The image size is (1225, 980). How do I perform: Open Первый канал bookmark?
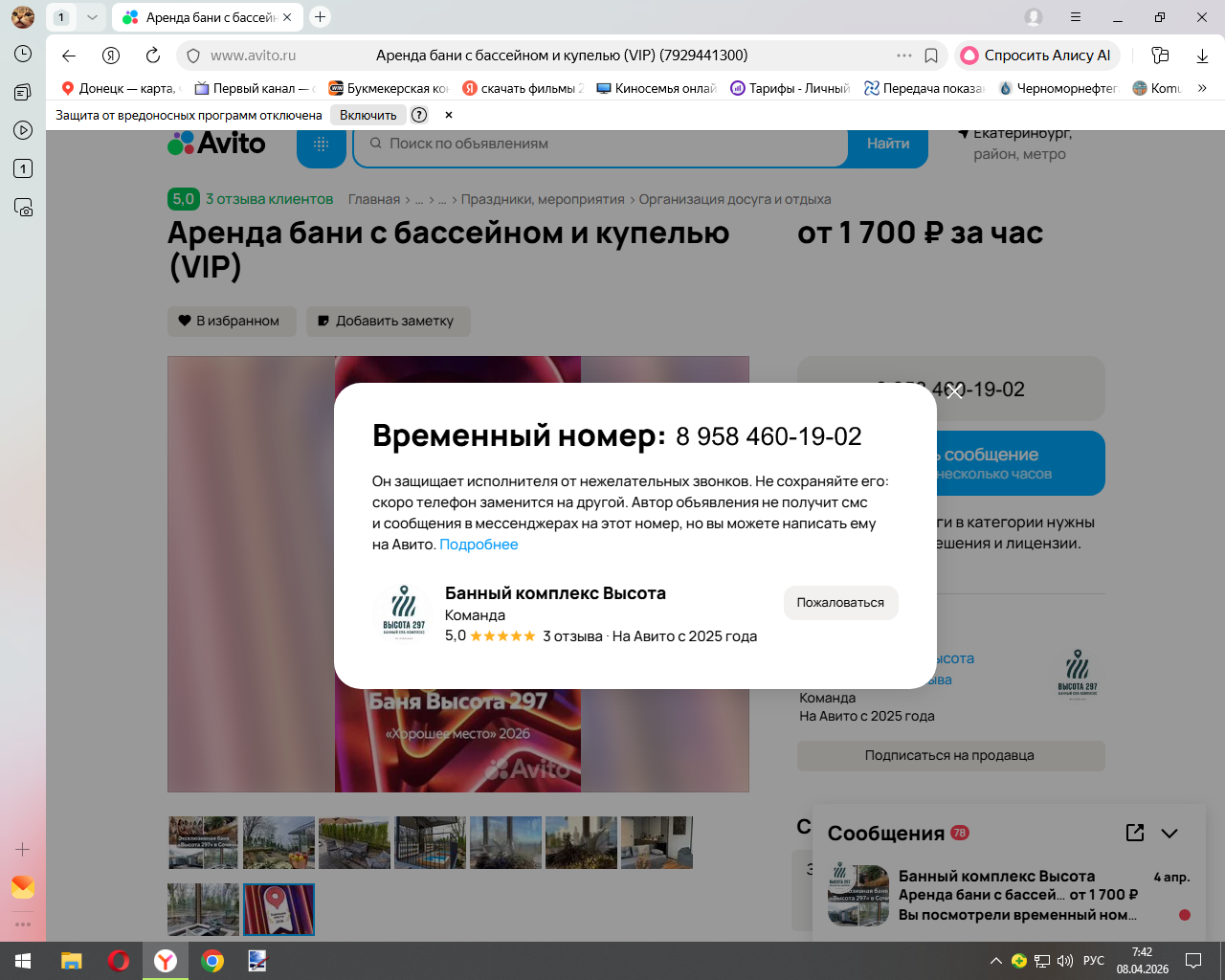pyautogui.click(x=255, y=88)
